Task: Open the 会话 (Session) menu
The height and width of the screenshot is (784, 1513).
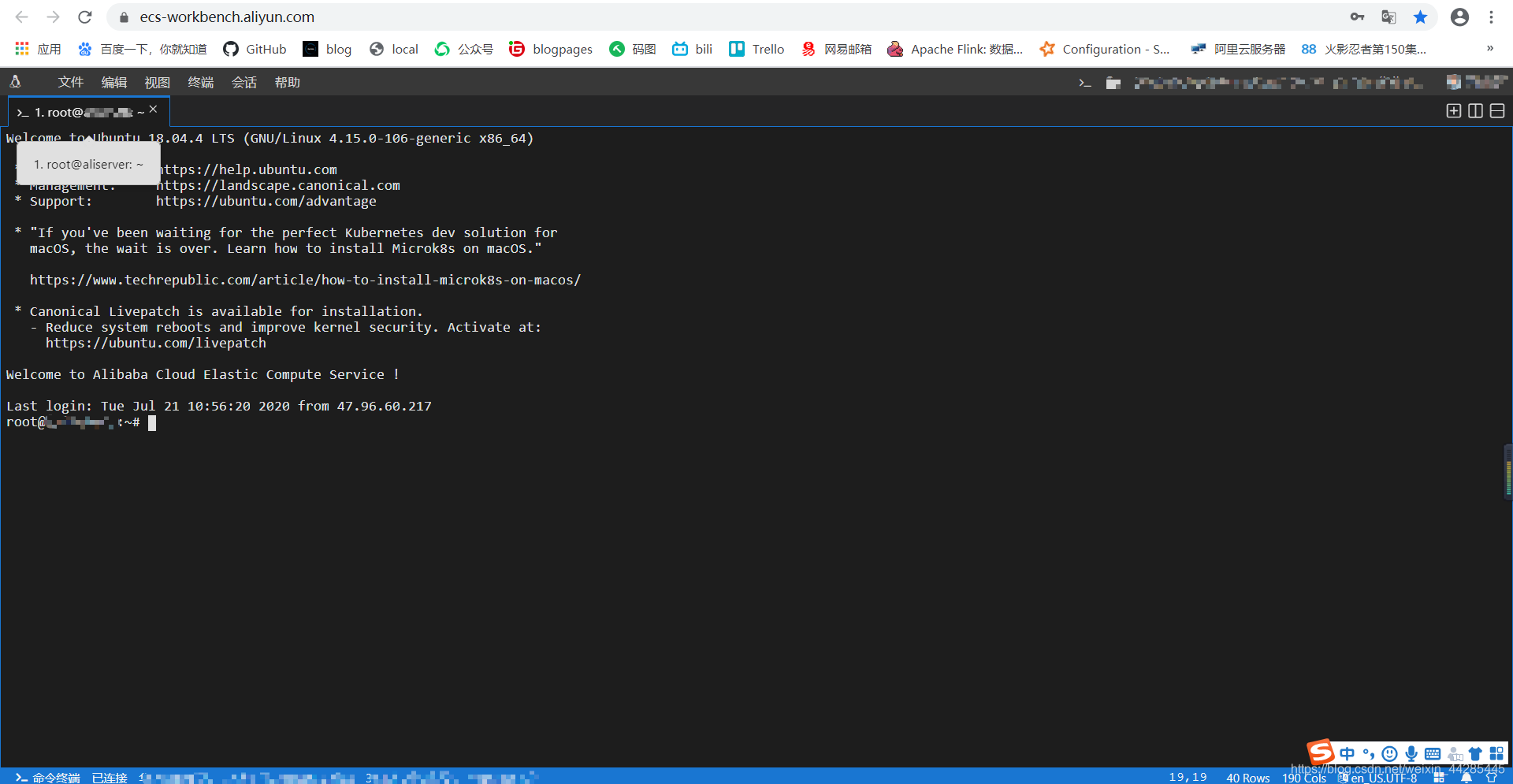Action: (243, 82)
